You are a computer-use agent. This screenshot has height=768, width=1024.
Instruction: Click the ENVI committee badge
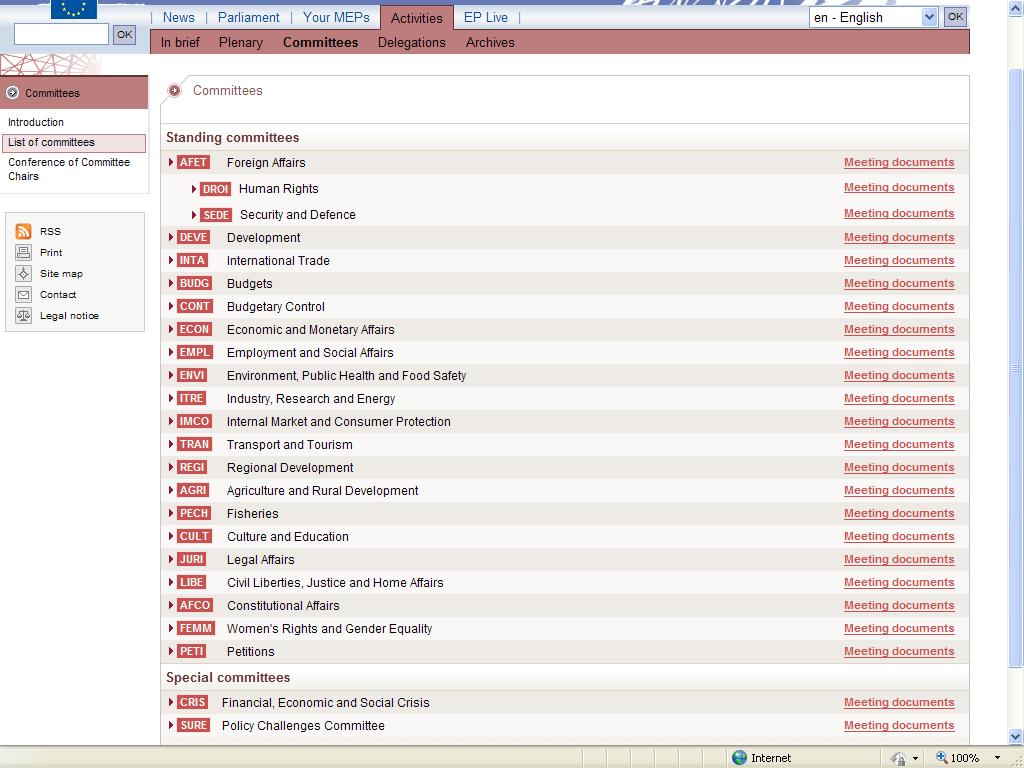pos(192,376)
